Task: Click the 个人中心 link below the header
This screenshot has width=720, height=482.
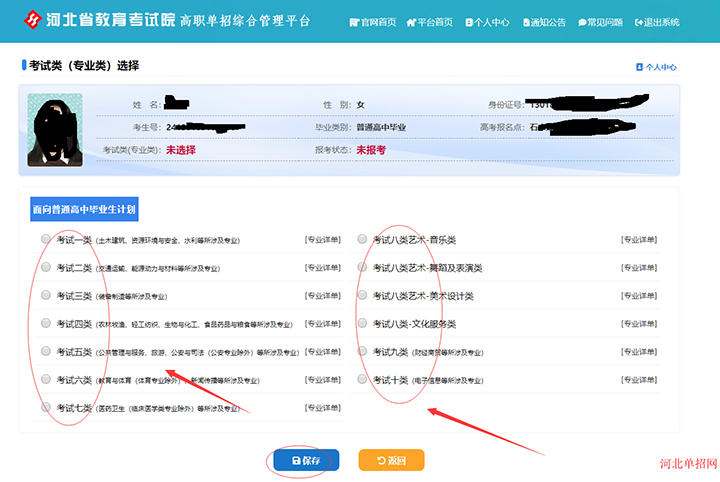Action: click(x=657, y=67)
